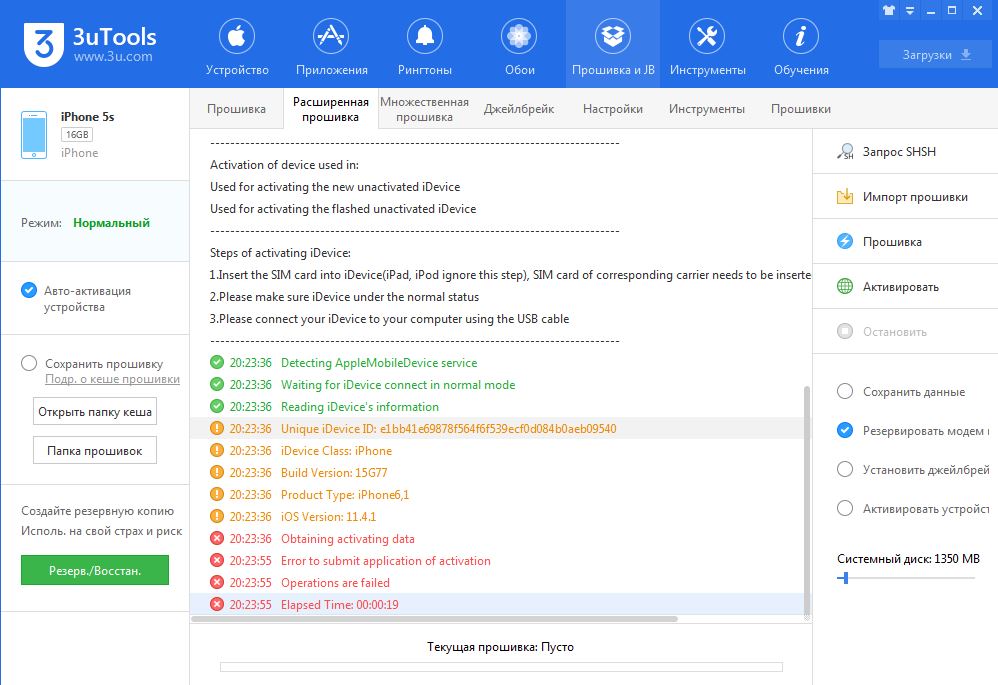Open the Инструменты toolbox icon in header

click(707, 36)
